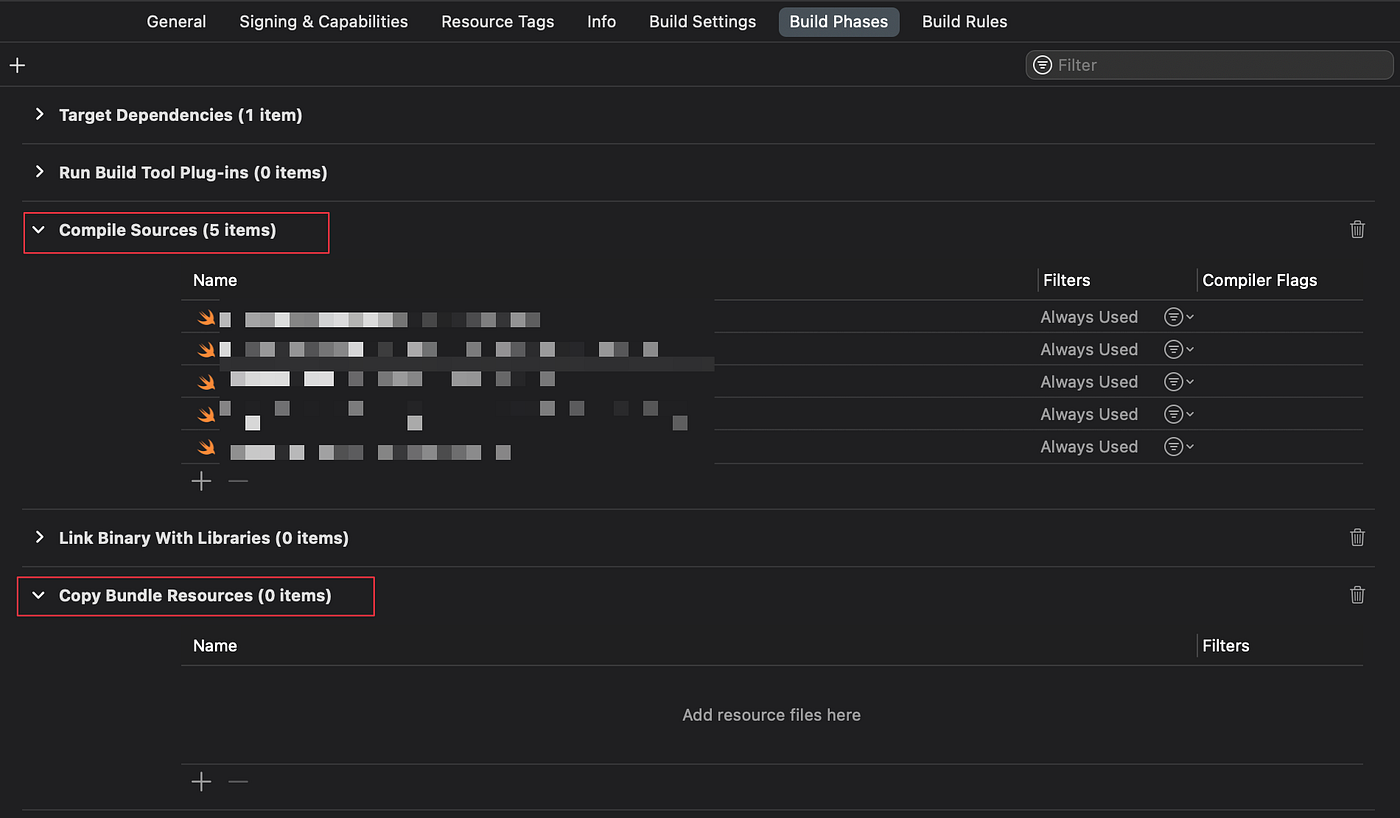The image size is (1400, 818).
Task: Click the Filter search field
Action: [1220, 65]
